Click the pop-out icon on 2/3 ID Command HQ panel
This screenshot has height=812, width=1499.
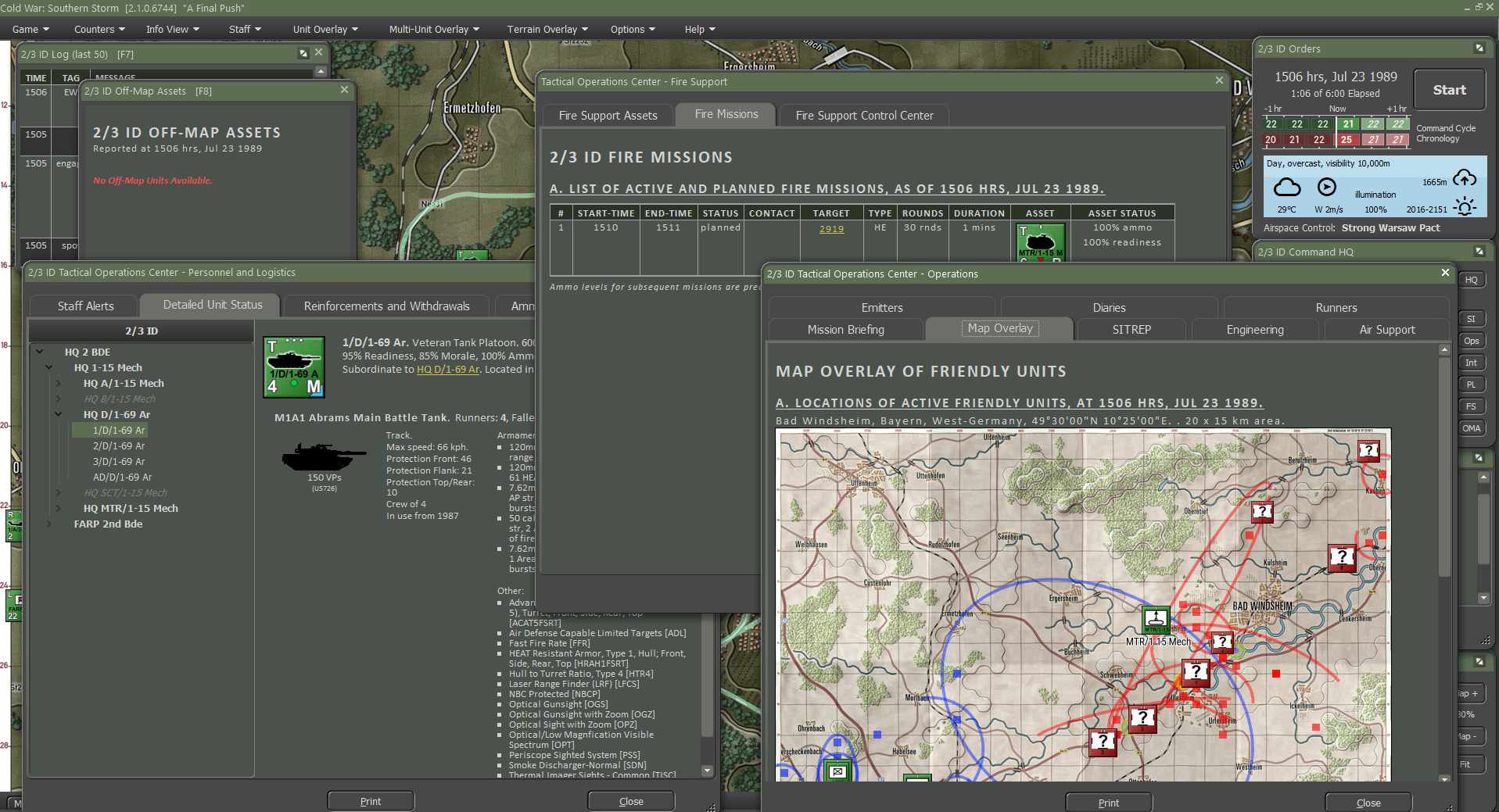(x=1479, y=252)
